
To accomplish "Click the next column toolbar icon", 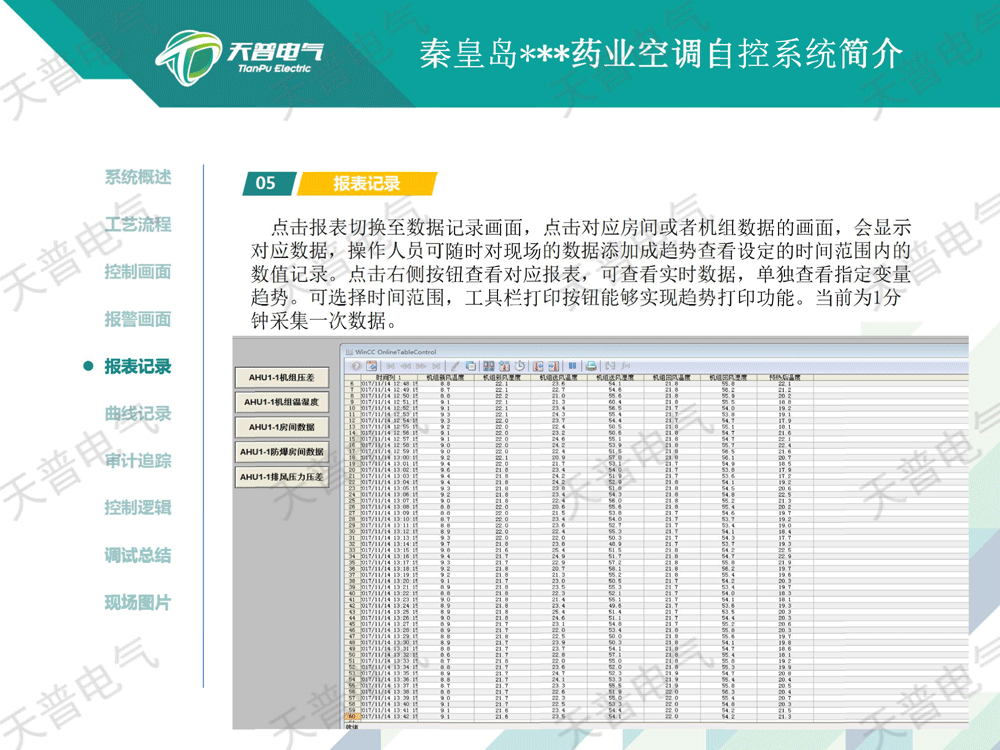I will click(x=554, y=366).
